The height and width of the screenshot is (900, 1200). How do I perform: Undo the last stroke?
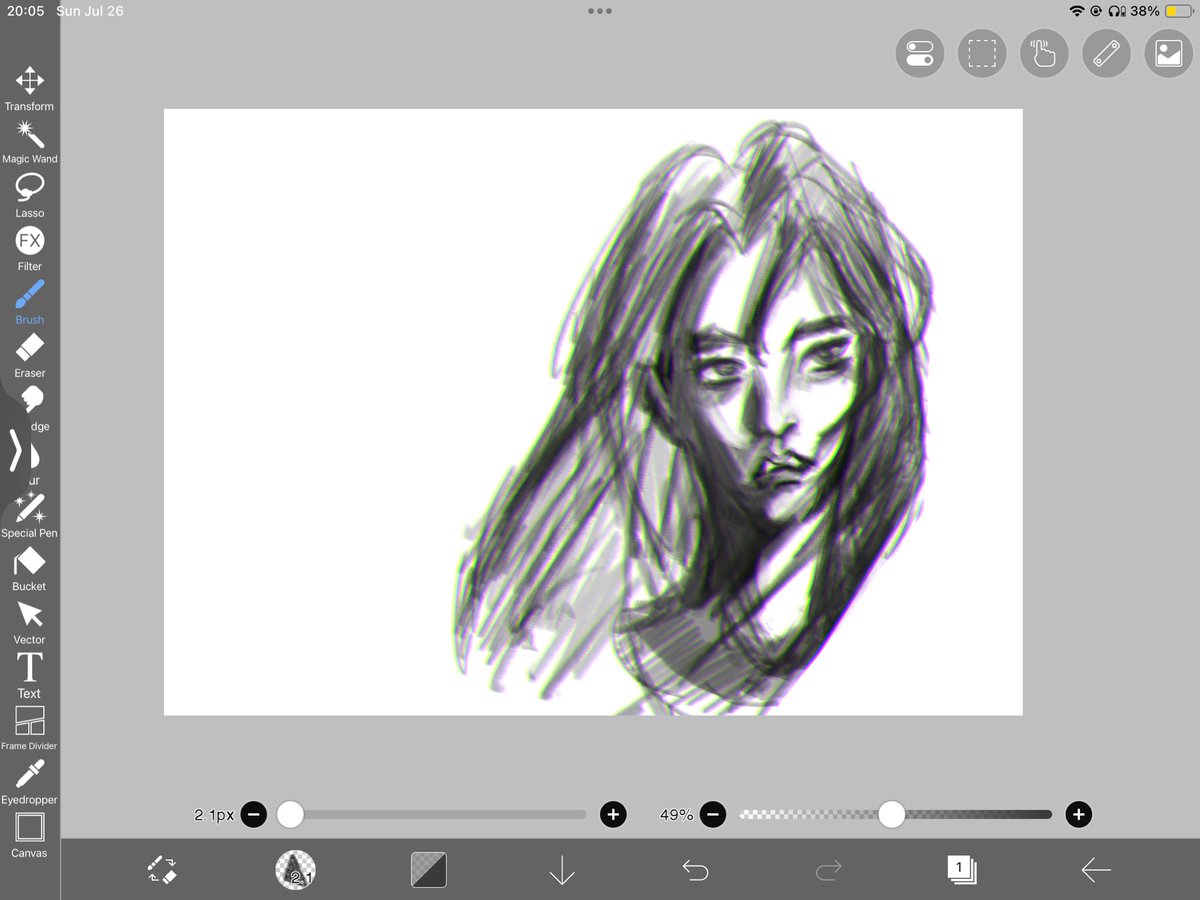click(695, 871)
